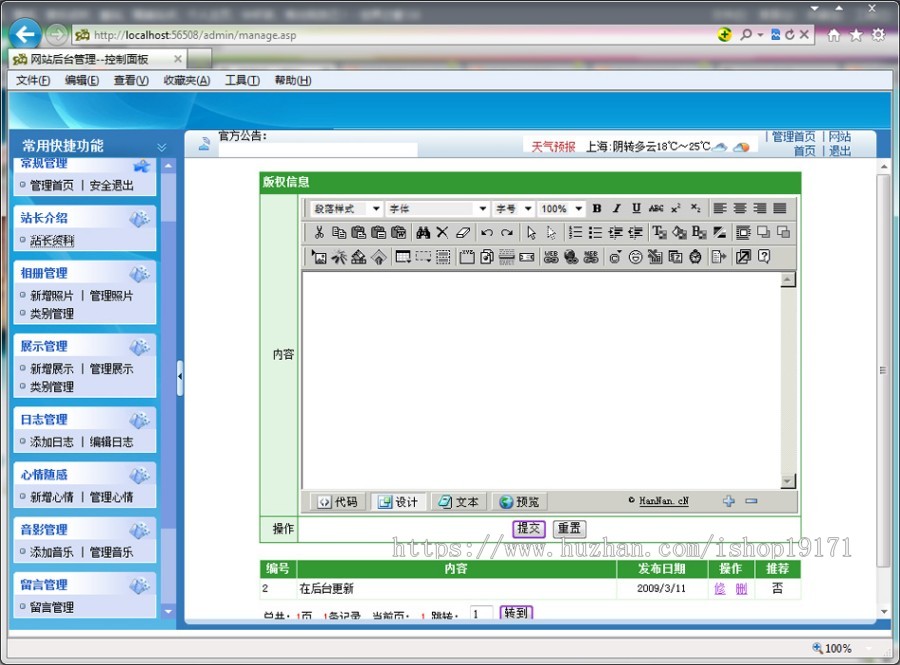This screenshot has width=900, height=665.
Task: Undo the last edit in editor
Action: tap(487, 232)
